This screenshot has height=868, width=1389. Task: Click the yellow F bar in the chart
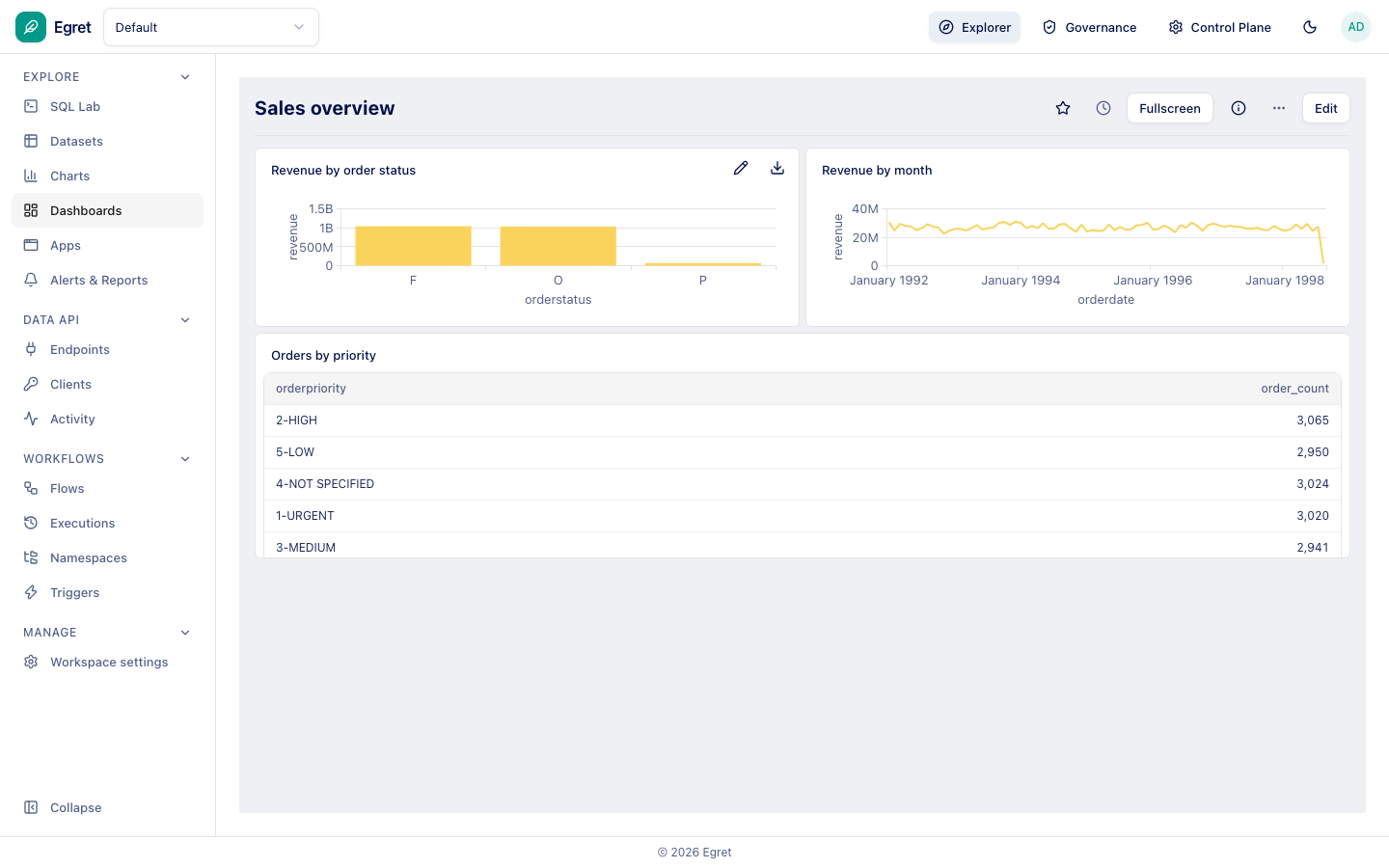point(413,246)
